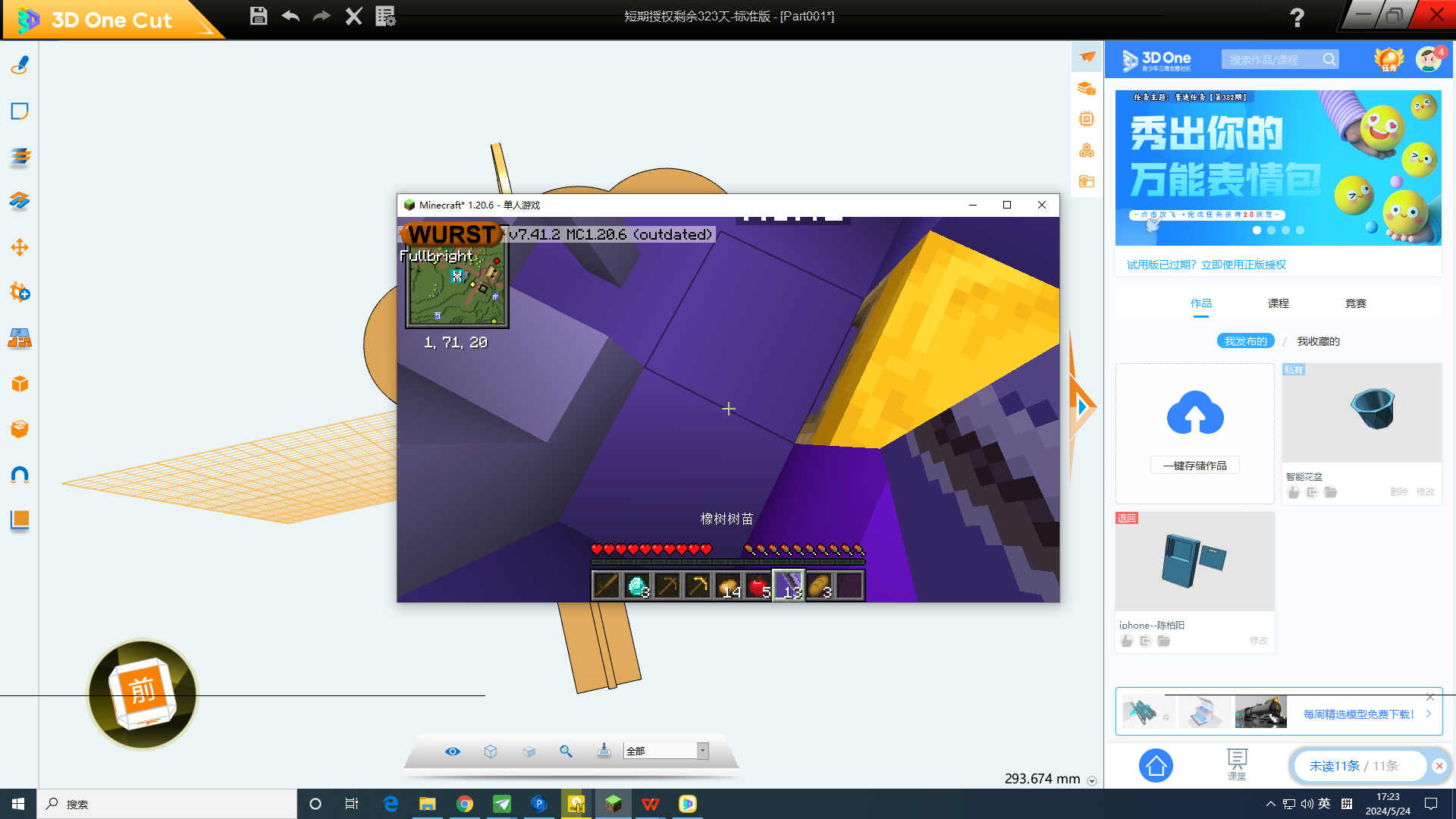Switch to the 课程 tab
1456x819 pixels.
(x=1278, y=303)
